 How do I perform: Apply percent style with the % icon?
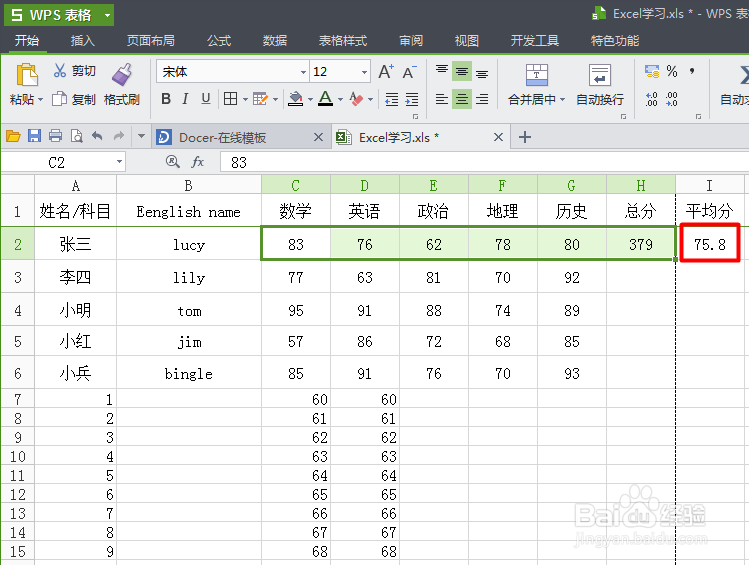tap(672, 72)
